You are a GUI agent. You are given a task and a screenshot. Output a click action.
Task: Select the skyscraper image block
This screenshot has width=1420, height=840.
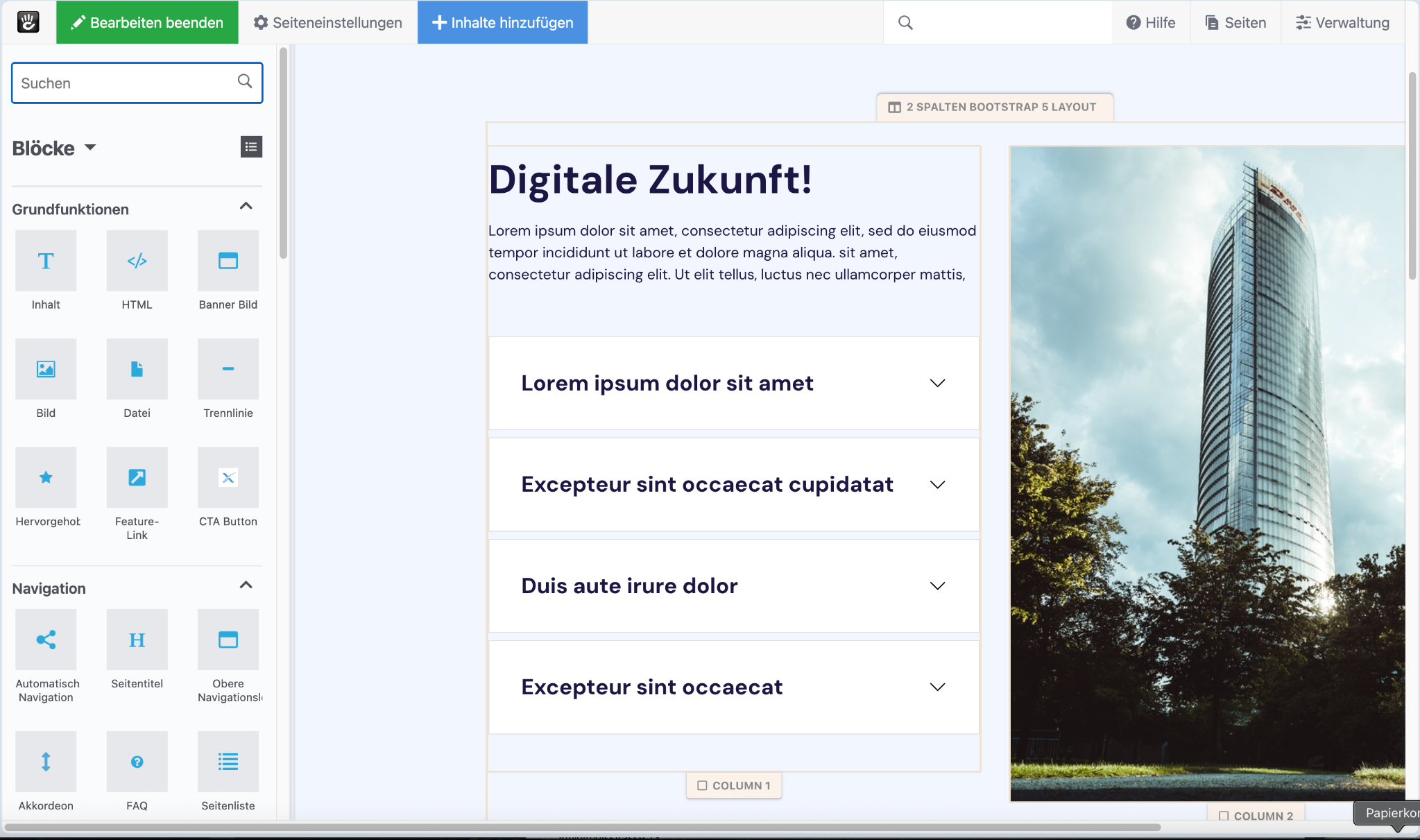pyautogui.click(x=1208, y=473)
